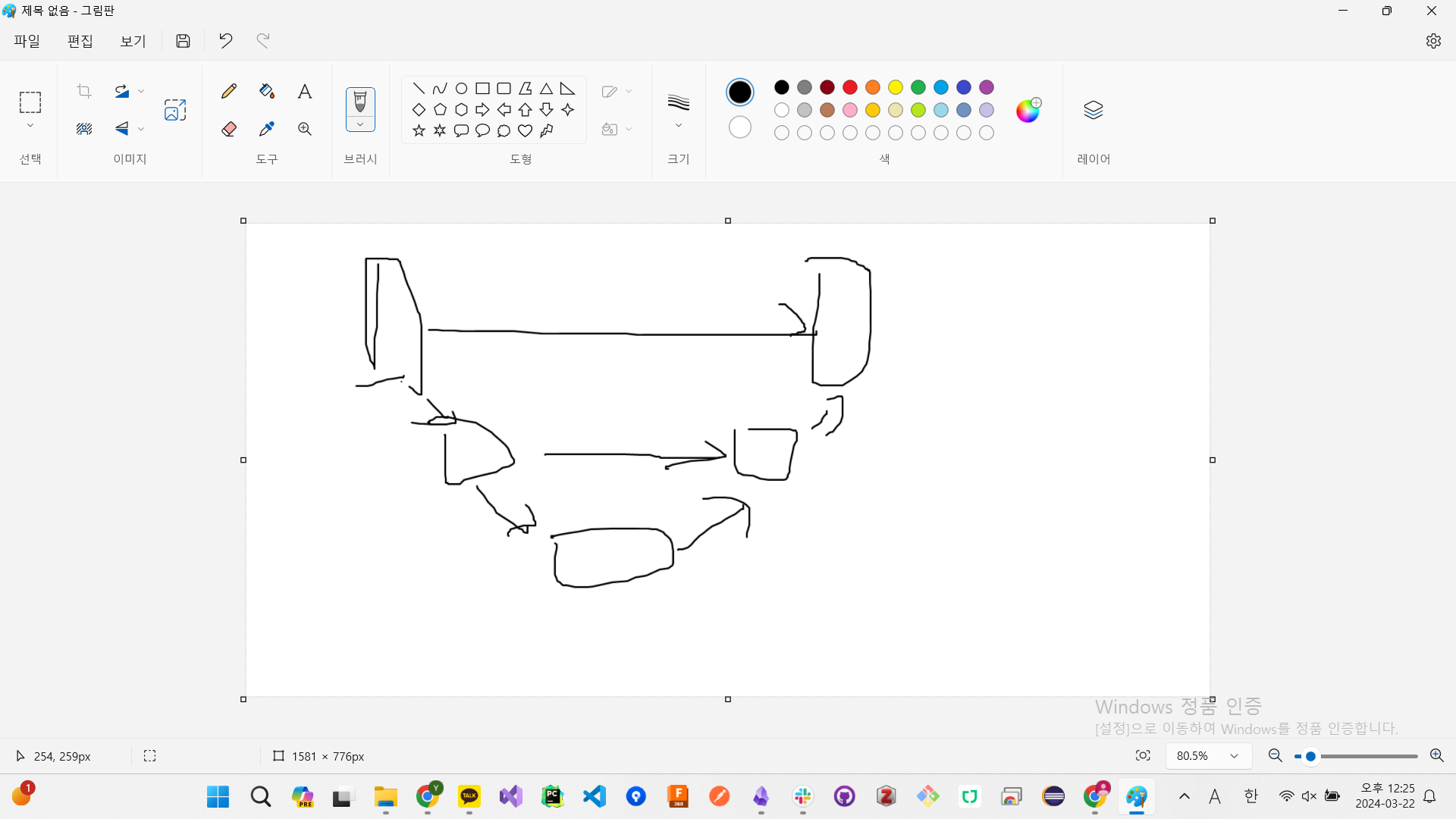Open the 보기 menu
Image resolution: width=1456 pixels, height=819 pixels.
click(x=133, y=41)
